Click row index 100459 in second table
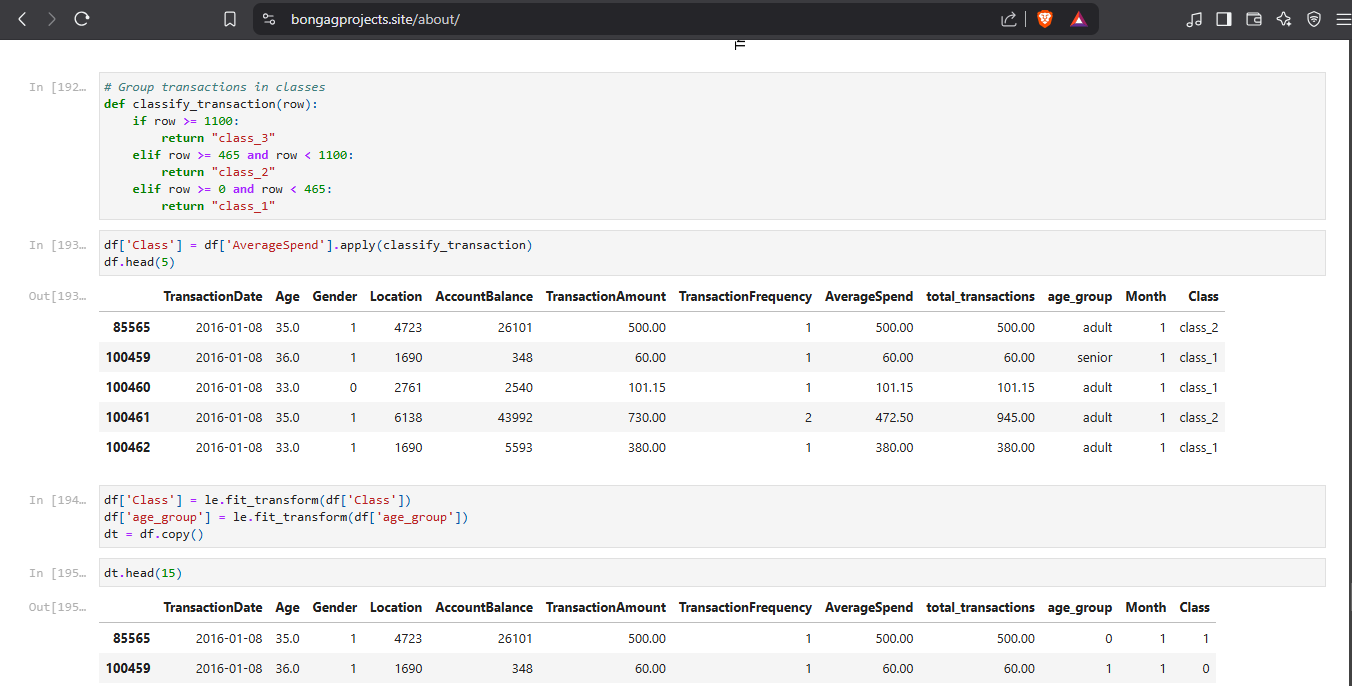The height and width of the screenshot is (686, 1352). 128,668
